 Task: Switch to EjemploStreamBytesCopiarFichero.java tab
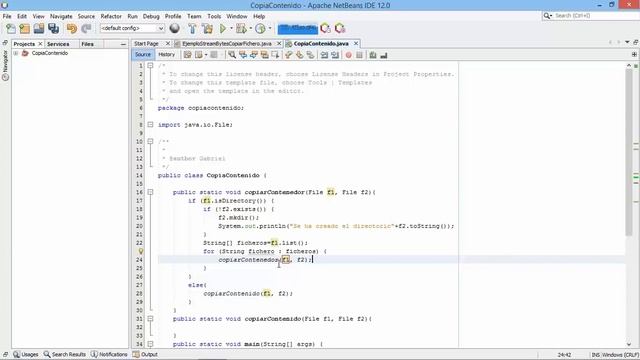tap(227, 43)
